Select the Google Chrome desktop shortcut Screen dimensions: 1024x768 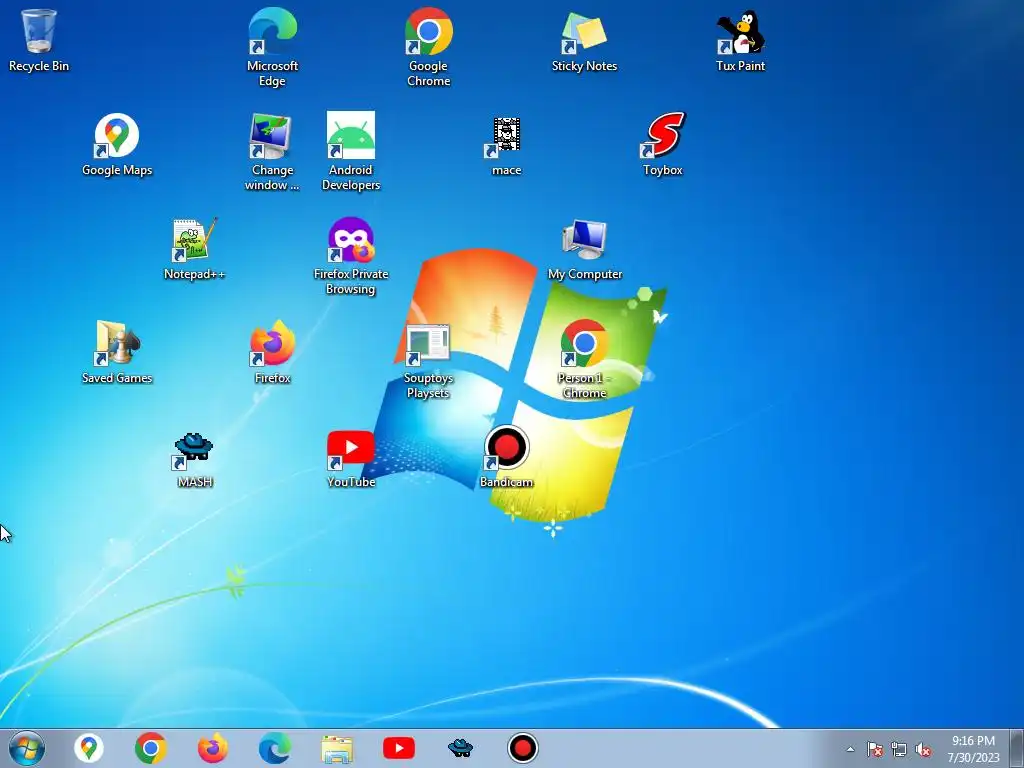pos(428,47)
